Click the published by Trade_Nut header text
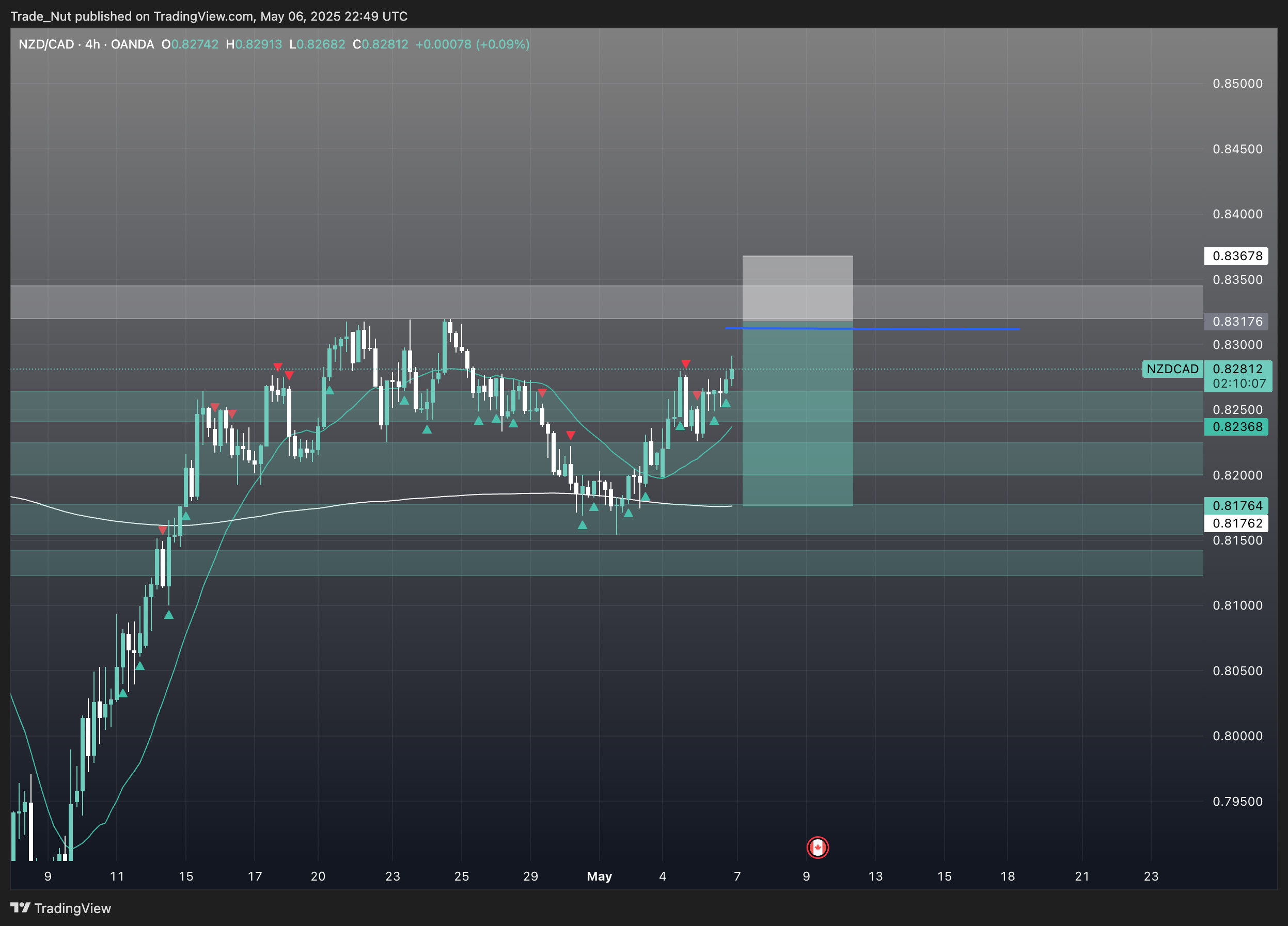This screenshot has height=926, width=1288. pyautogui.click(x=209, y=17)
